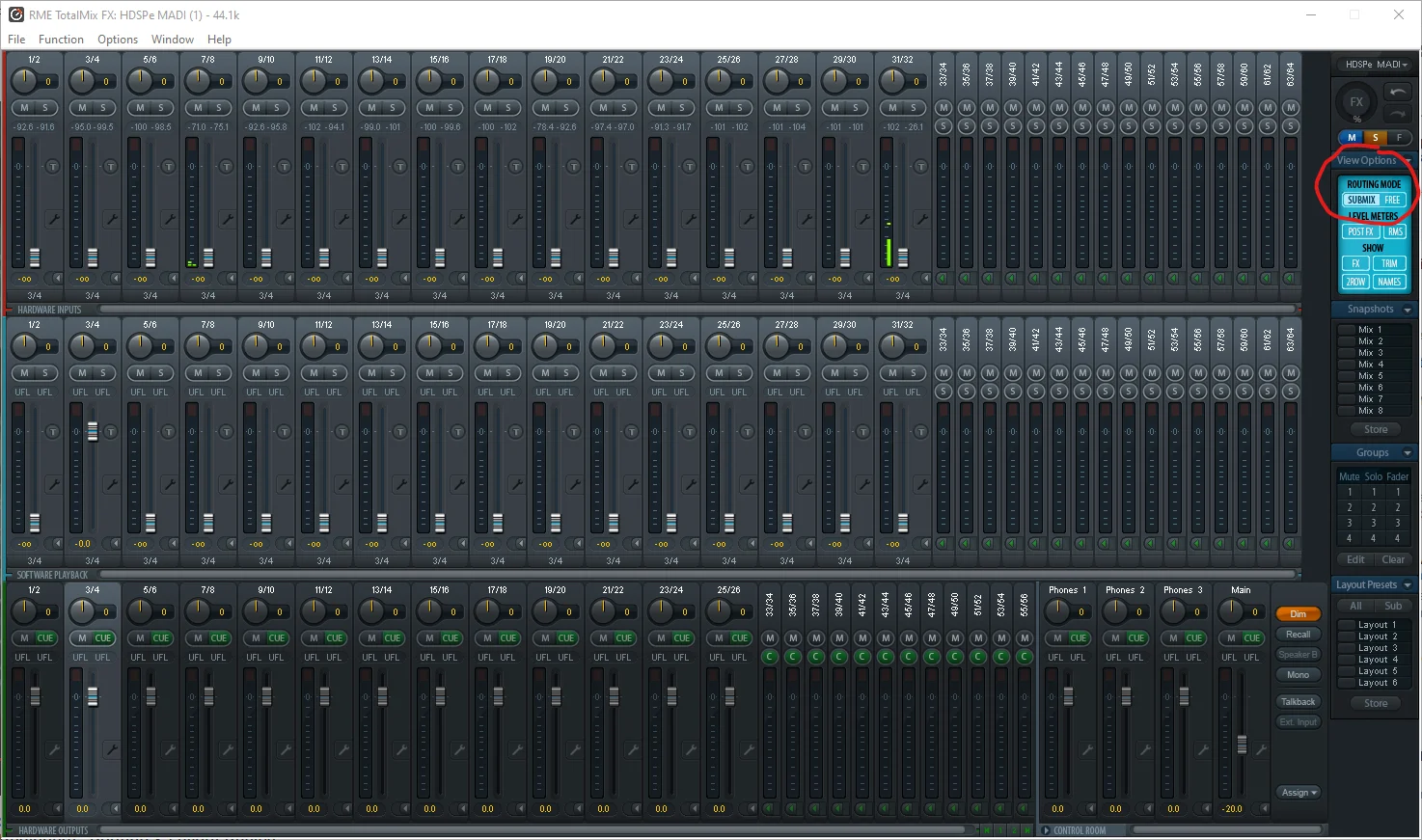Click the redo arrow in the right panel
1422x840 pixels.
(1398, 113)
